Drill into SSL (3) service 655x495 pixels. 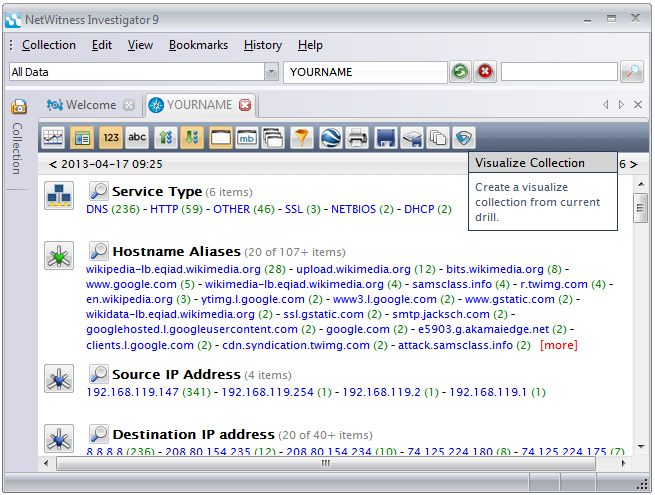coord(302,209)
